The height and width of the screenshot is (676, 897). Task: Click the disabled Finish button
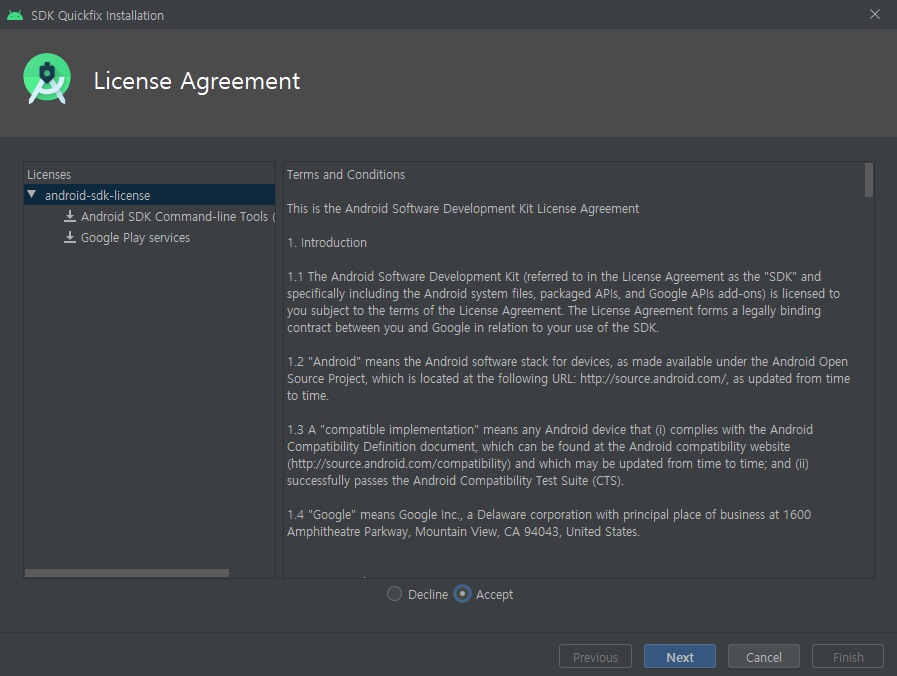coord(848,657)
